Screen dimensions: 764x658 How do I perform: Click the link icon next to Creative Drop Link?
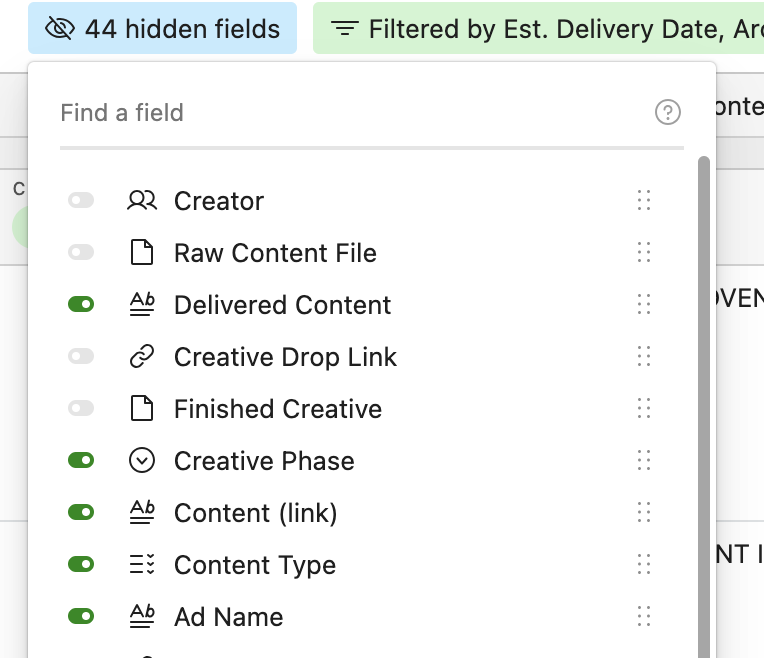(142, 357)
